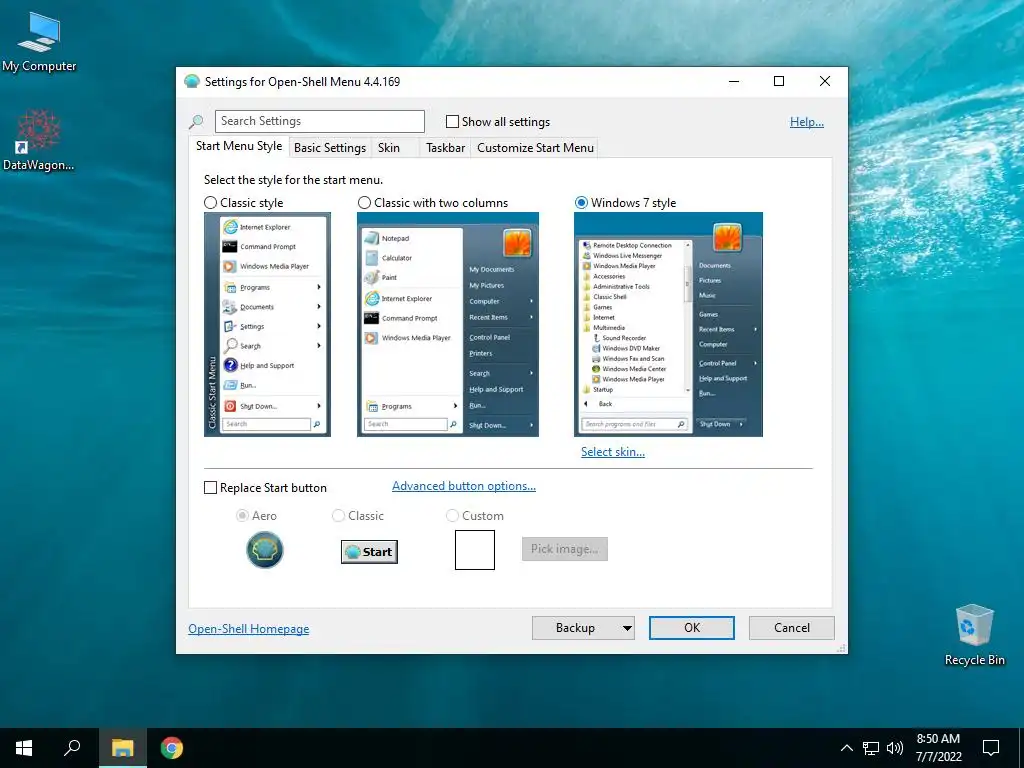Switch to Basic Settings tab

click(330, 148)
